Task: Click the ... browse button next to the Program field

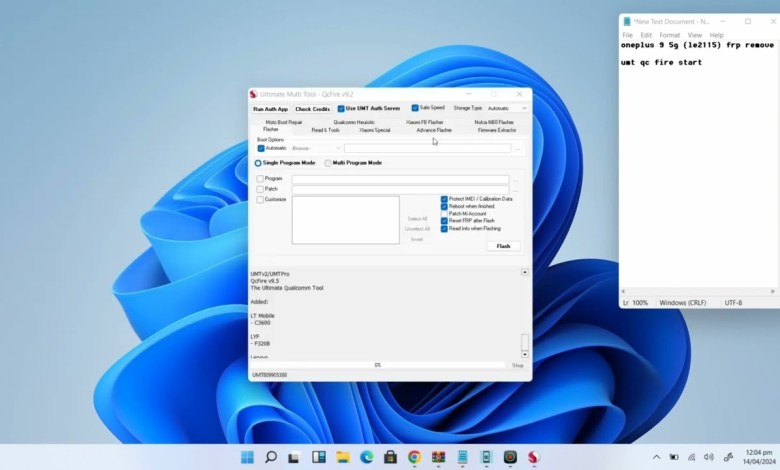Action: pos(516,180)
